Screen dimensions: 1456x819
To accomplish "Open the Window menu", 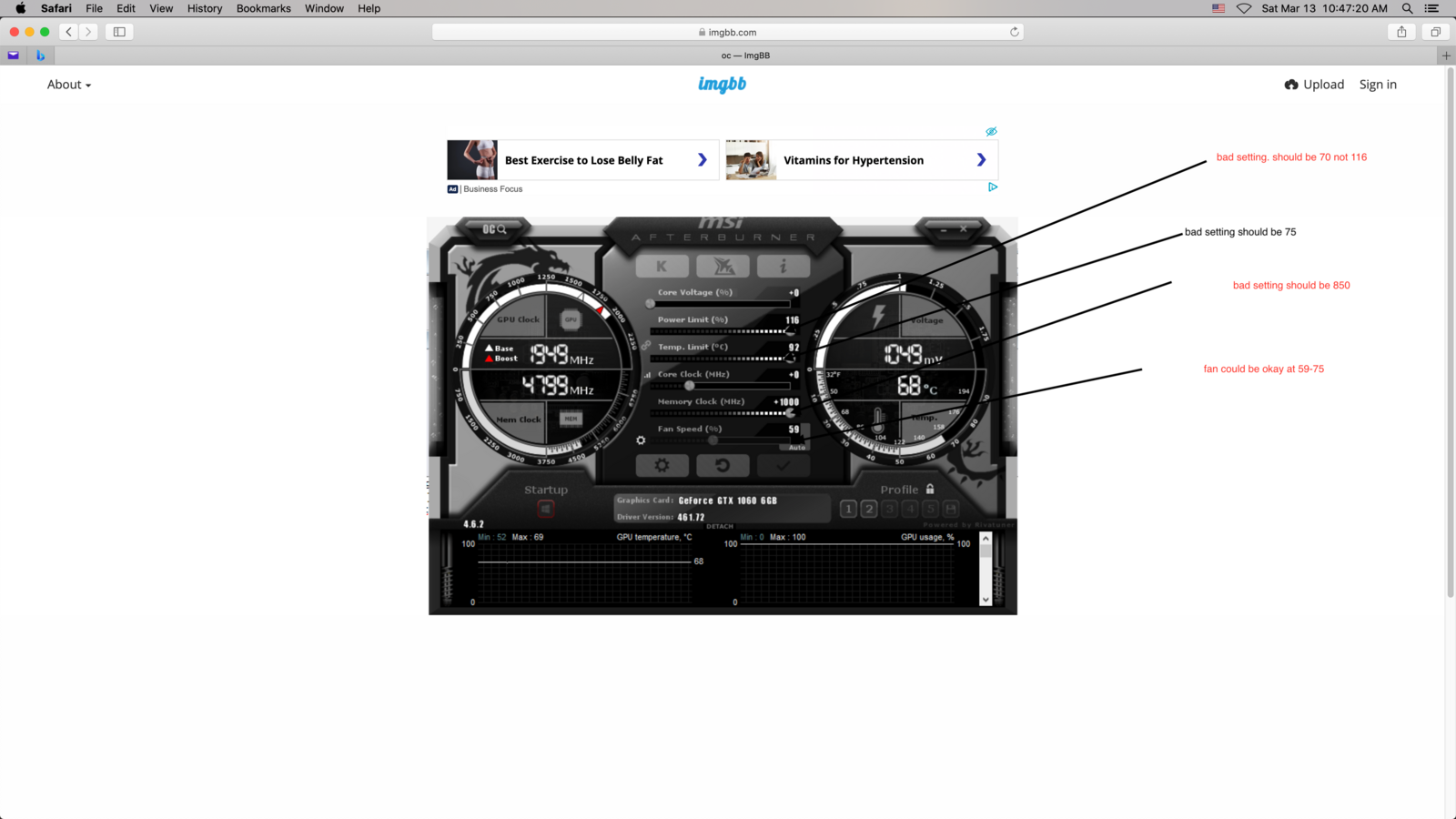I will pyautogui.click(x=324, y=8).
